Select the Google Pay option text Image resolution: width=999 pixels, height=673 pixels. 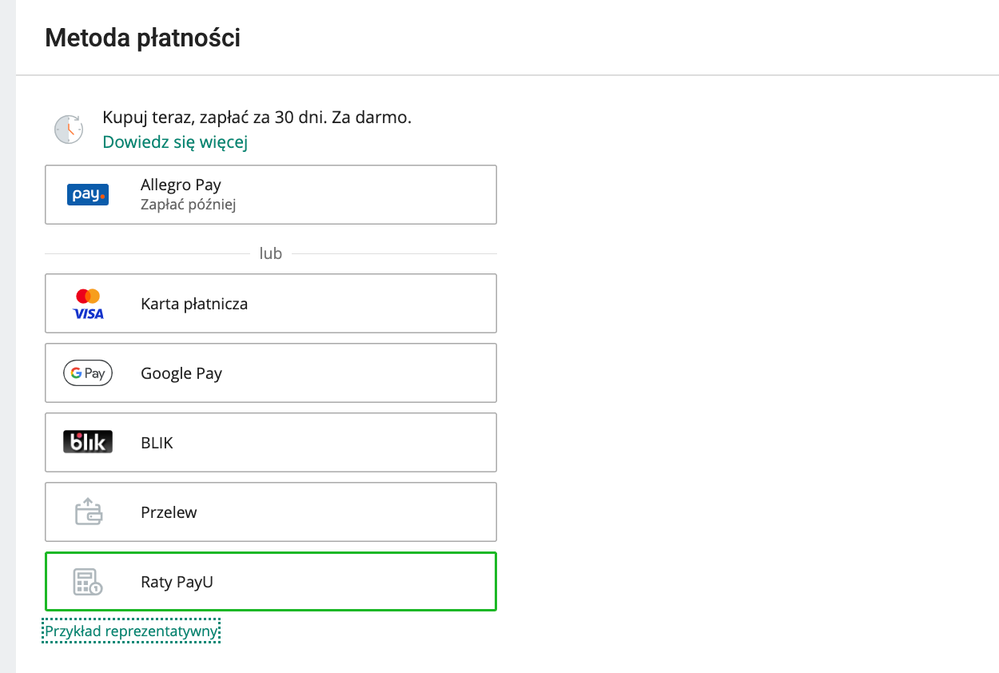[x=182, y=373]
